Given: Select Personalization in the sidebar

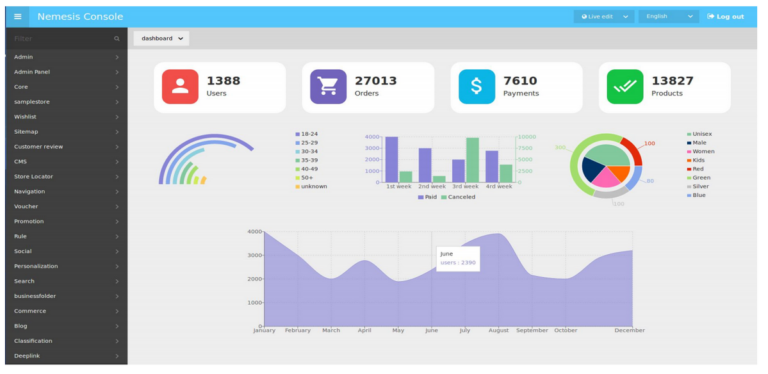Looking at the screenshot, I should tap(67, 266).
